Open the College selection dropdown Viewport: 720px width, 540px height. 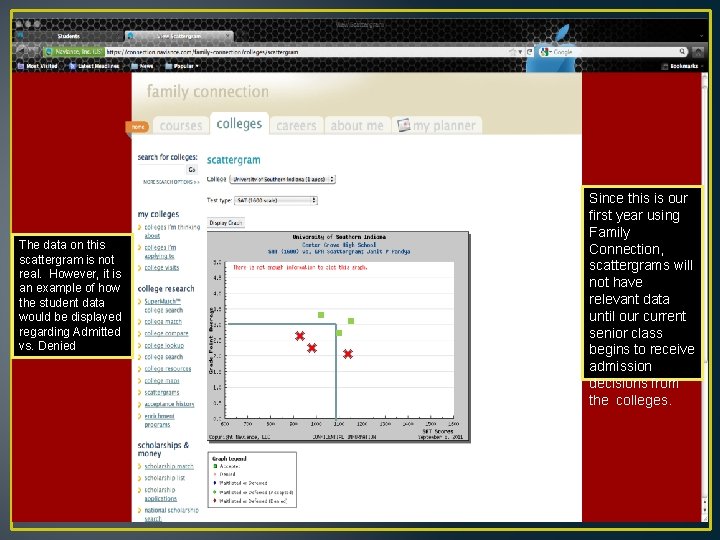pos(282,179)
